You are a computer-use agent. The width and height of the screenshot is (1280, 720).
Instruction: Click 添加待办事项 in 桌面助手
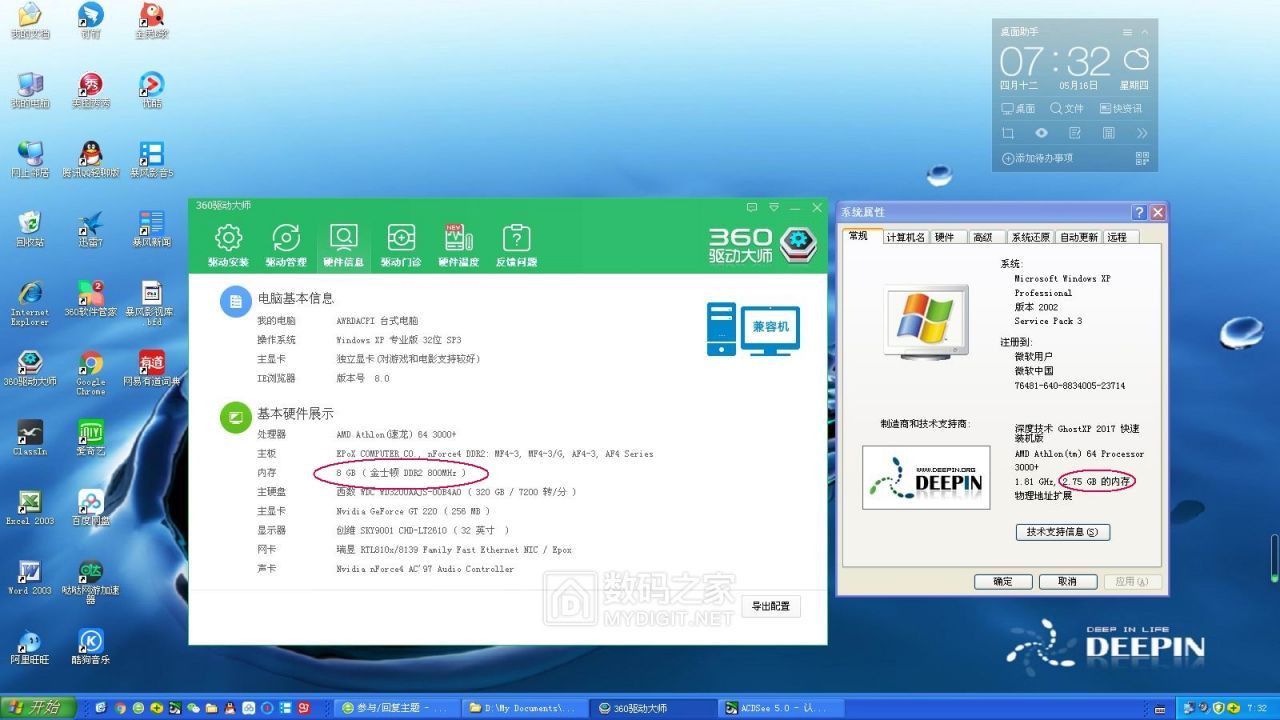[x=1037, y=158]
